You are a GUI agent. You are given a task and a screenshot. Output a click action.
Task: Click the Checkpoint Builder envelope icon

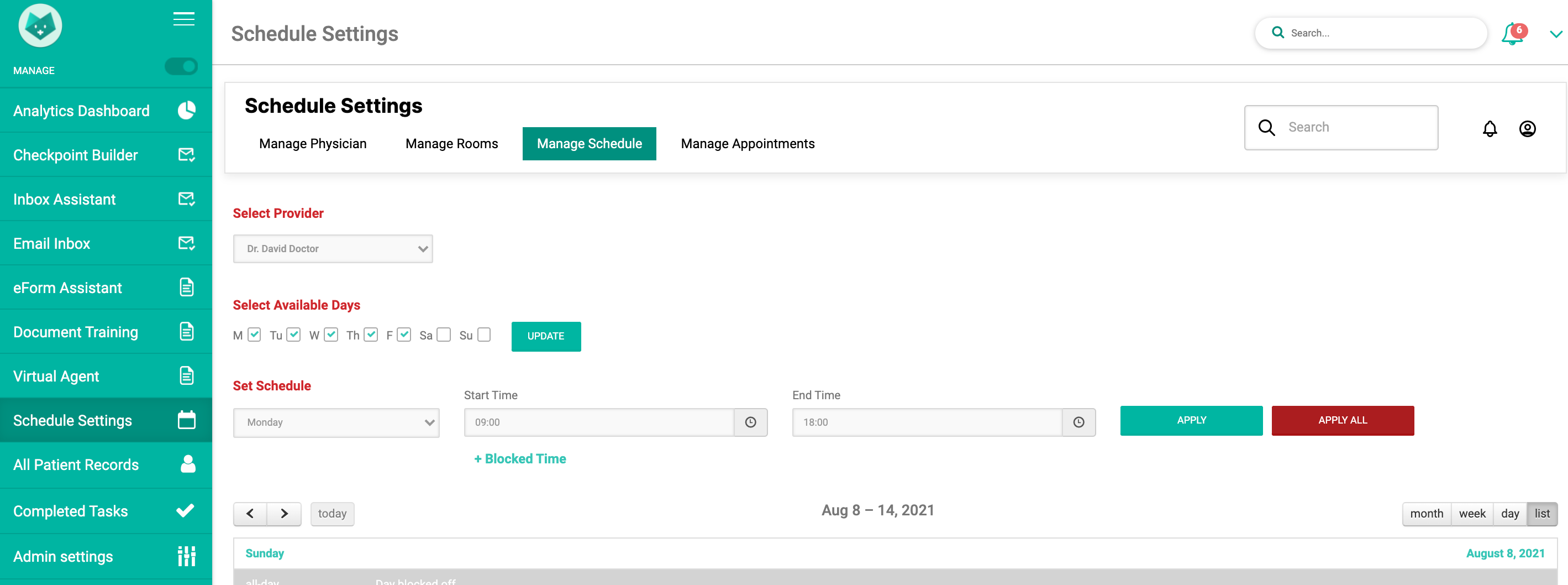click(x=186, y=155)
